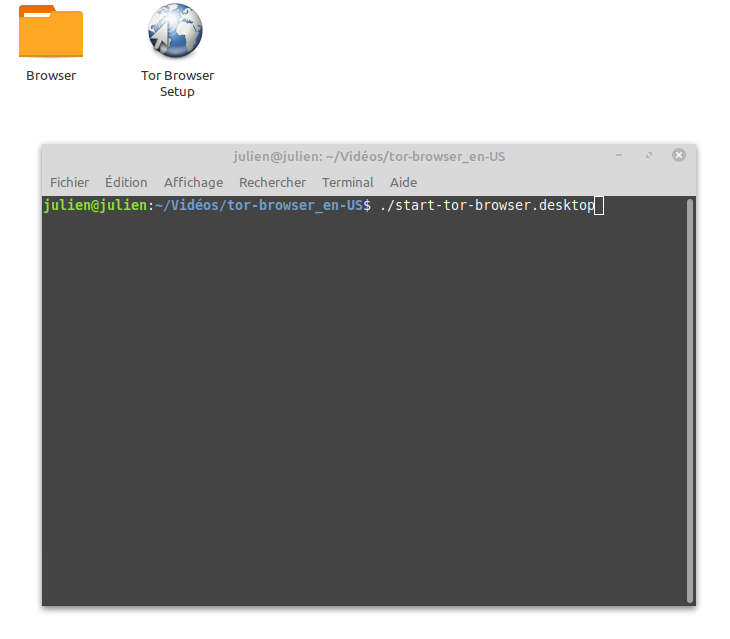Click the terminal vertical scrollbar
Screen dimensions: 730x639
[690, 401]
